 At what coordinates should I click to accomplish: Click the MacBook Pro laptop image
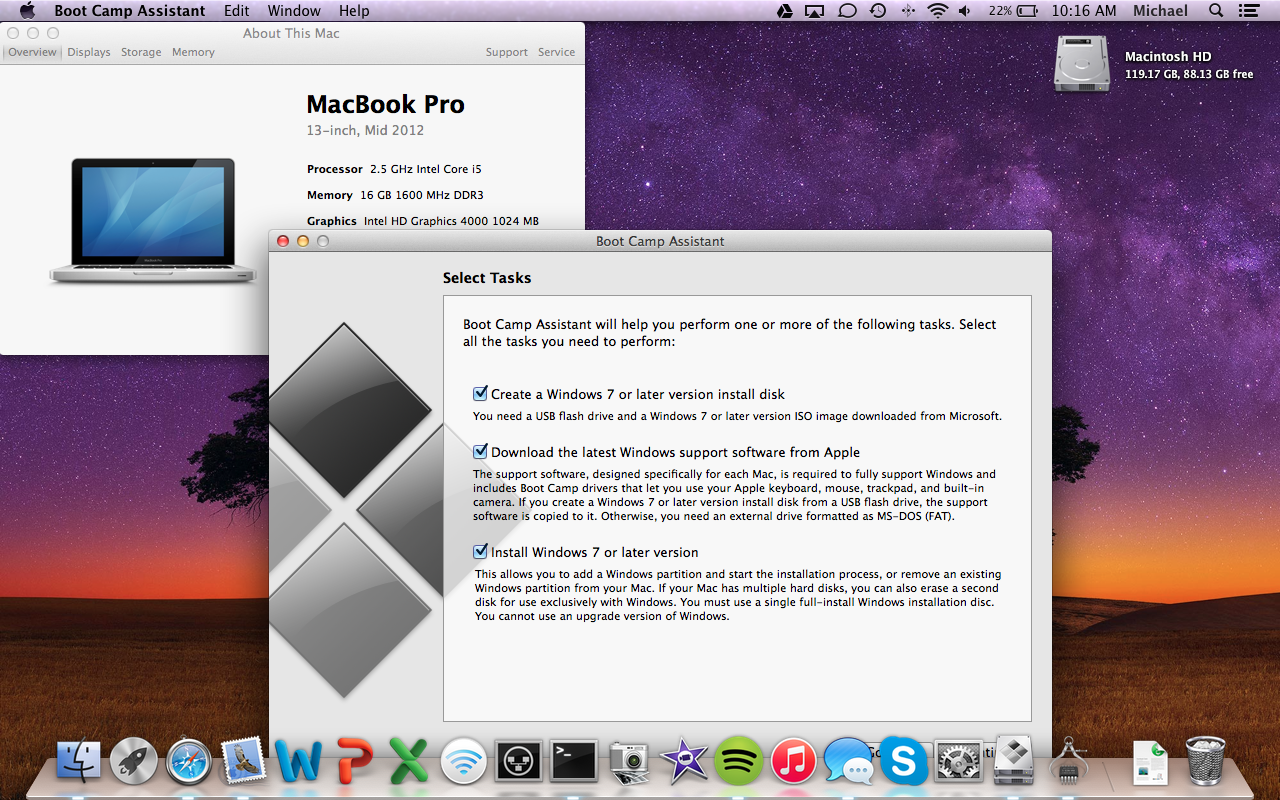[x=153, y=221]
